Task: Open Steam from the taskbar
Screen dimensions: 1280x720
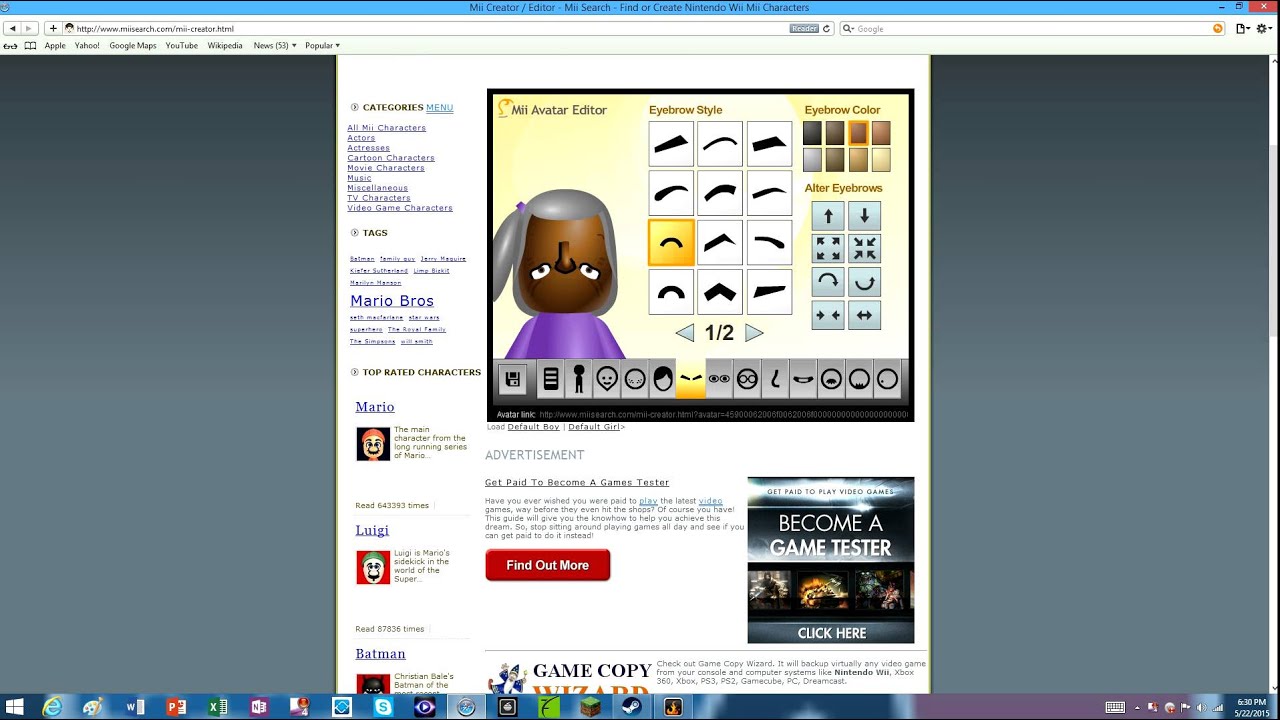Action: (632, 707)
